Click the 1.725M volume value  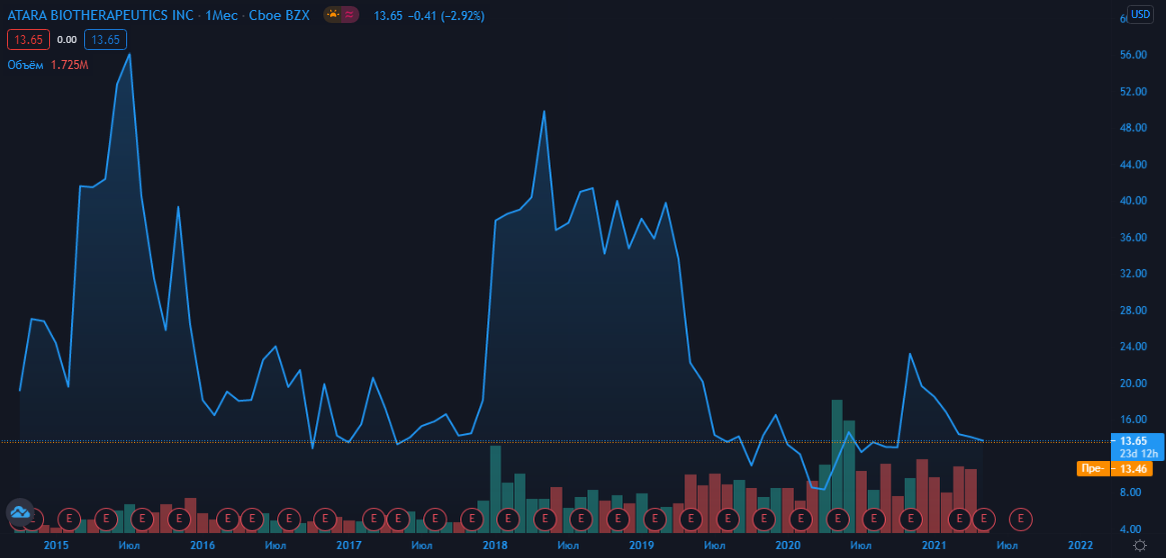pyautogui.click(x=69, y=65)
